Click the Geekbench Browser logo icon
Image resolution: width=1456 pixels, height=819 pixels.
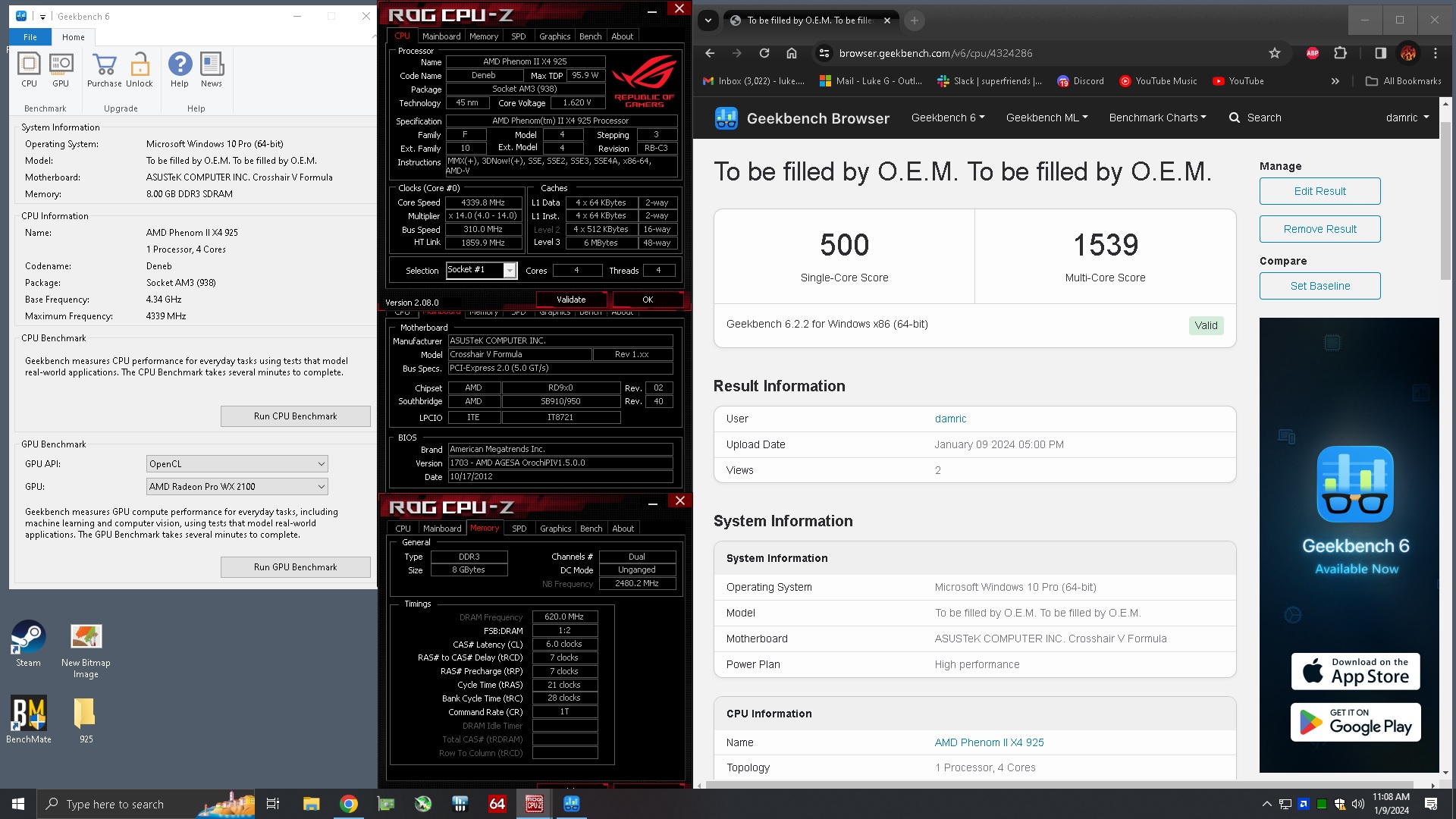coord(726,118)
